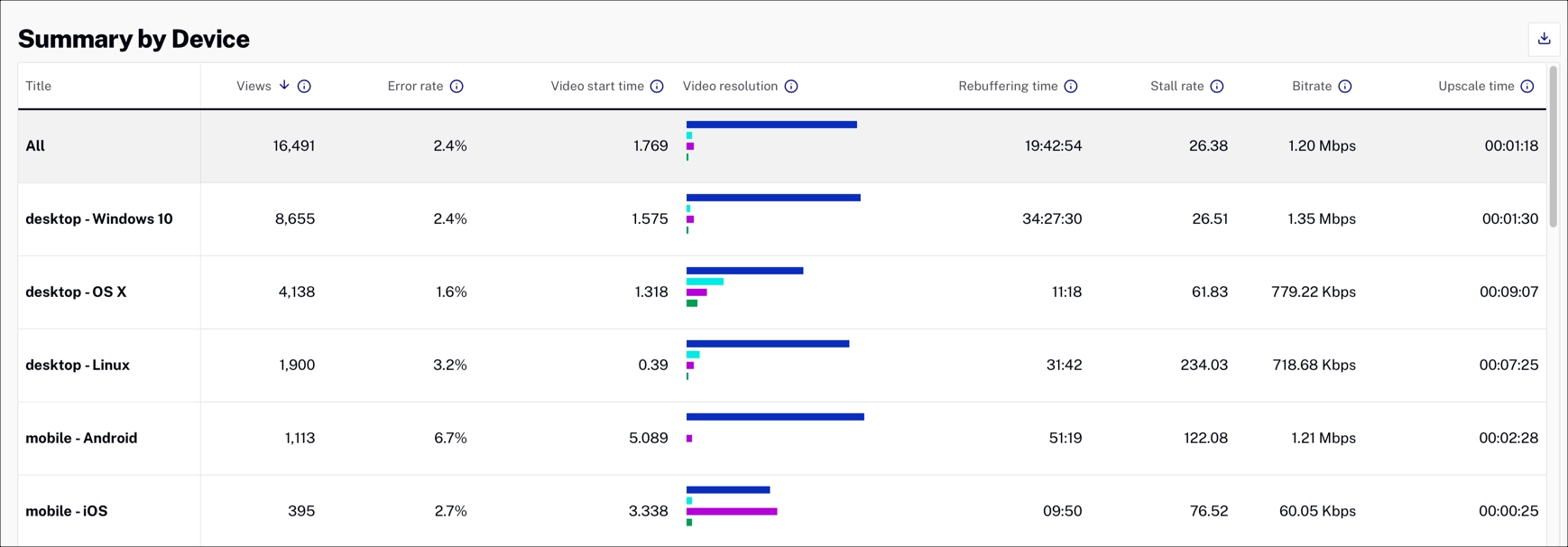Open the desktop - Windows 10 row
Viewport: 1568px width, 547px height.
[x=99, y=219]
